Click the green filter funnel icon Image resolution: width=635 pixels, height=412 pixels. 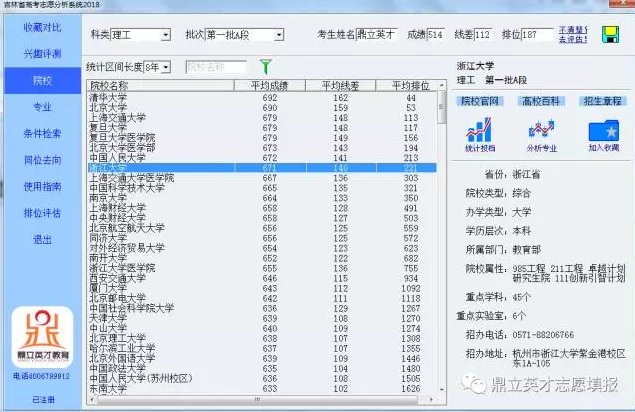[x=266, y=66]
